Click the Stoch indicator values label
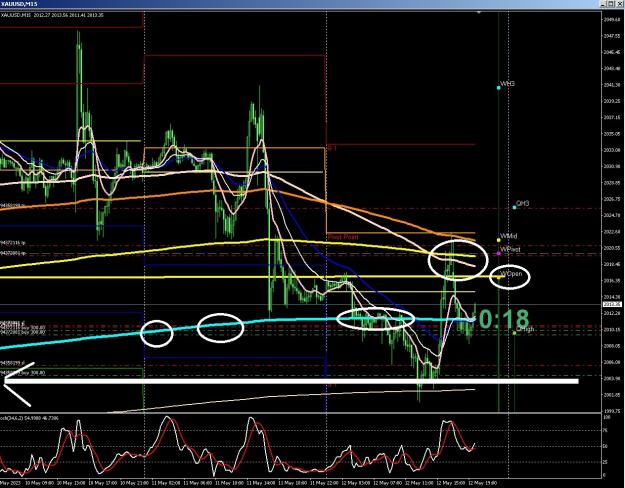The height and width of the screenshot is (488, 625). [29, 418]
